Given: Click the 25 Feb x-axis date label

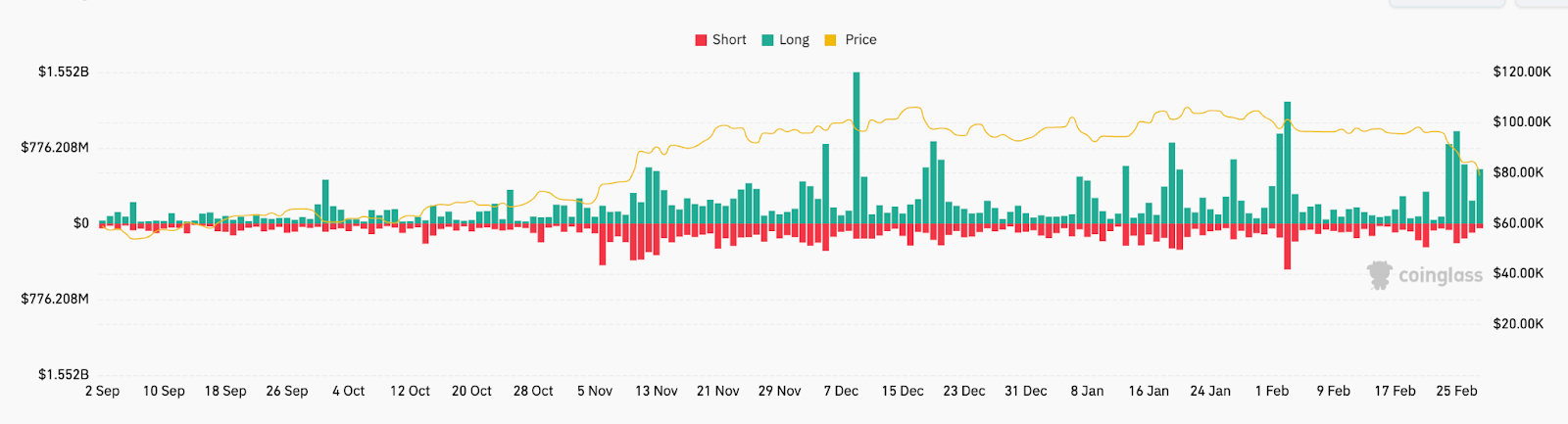Looking at the screenshot, I should tap(1456, 391).
